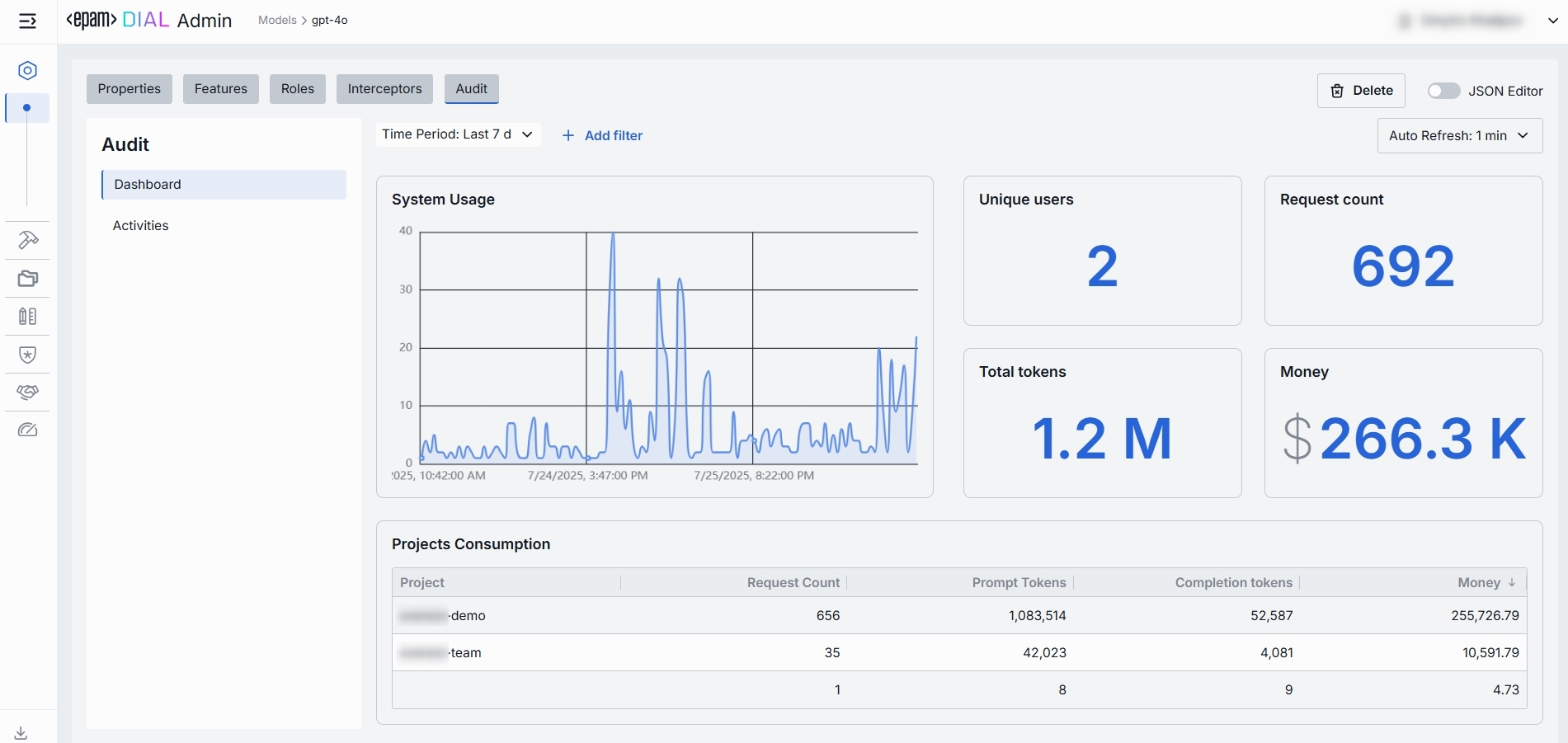Image resolution: width=1568 pixels, height=743 pixels.
Task: Click the Projects Consumption heading
Action: click(x=471, y=544)
